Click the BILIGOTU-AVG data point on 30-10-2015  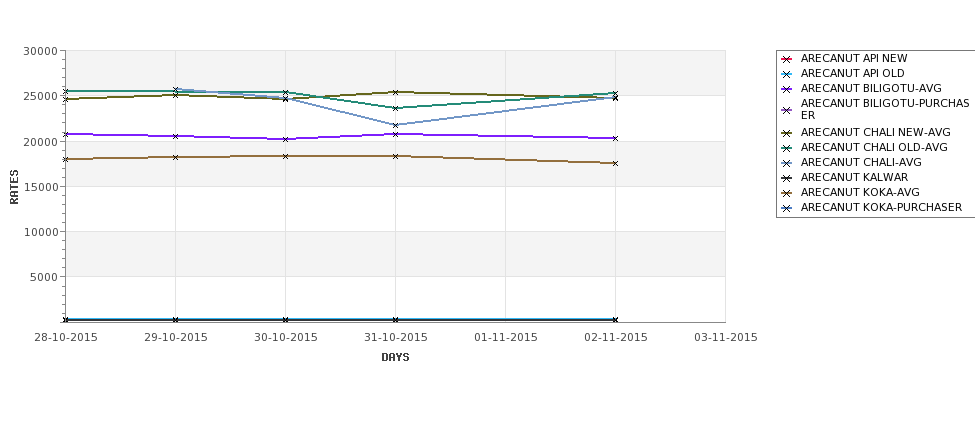coord(285,139)
